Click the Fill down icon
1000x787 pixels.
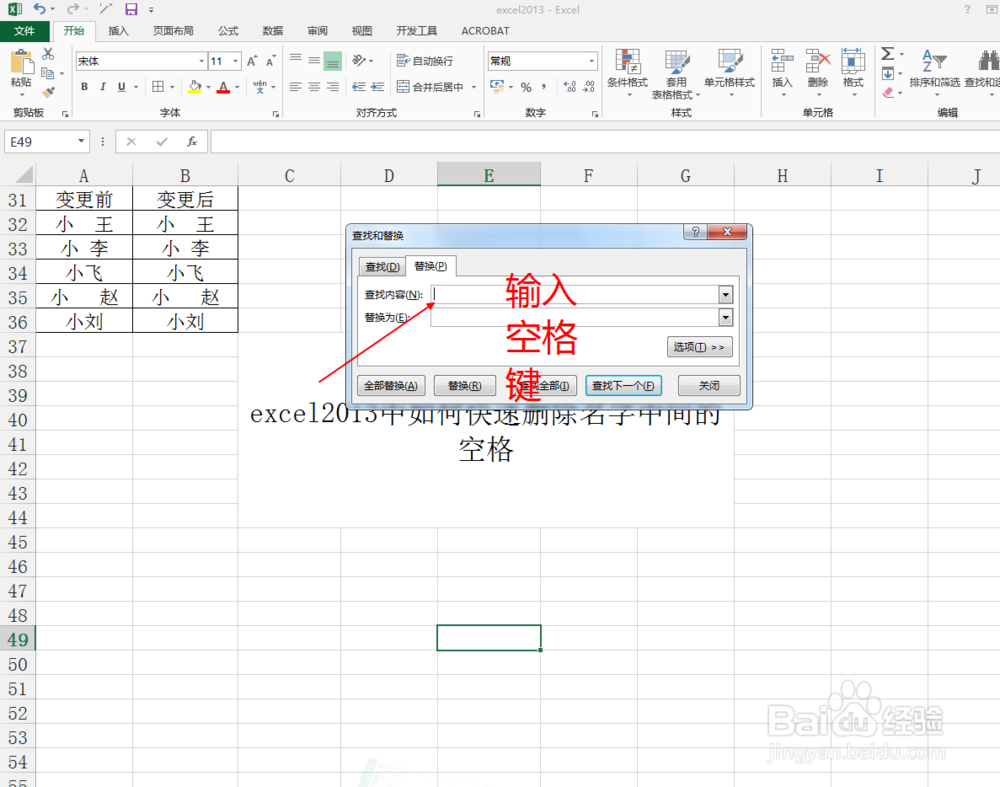click(x=888, y=74)
